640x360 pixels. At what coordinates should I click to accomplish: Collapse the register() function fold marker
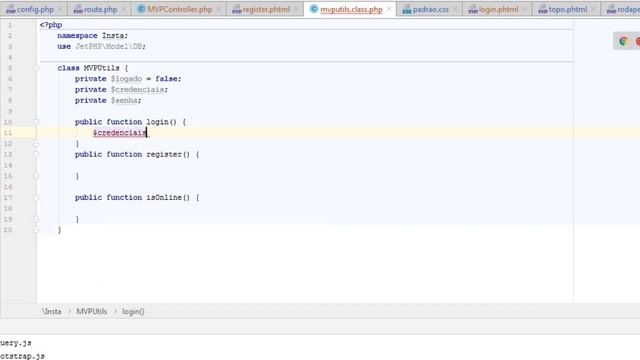36,155
